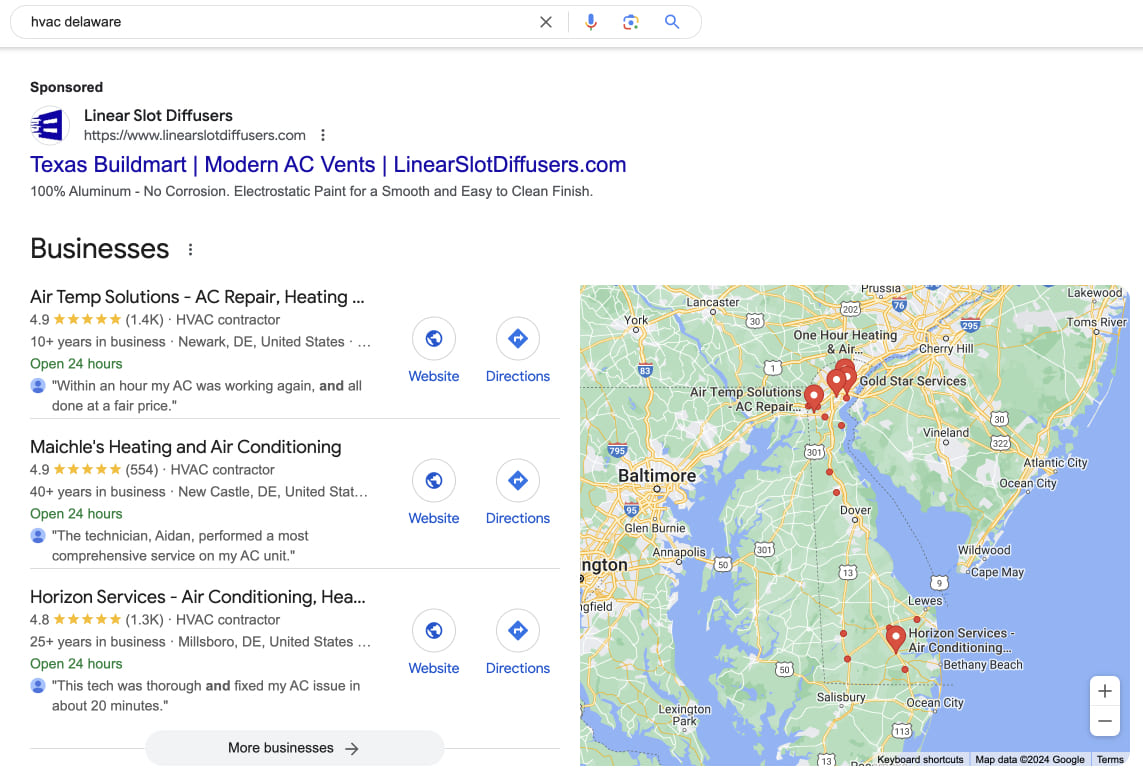Open Maichle's Heating website icon

[434, 481]
